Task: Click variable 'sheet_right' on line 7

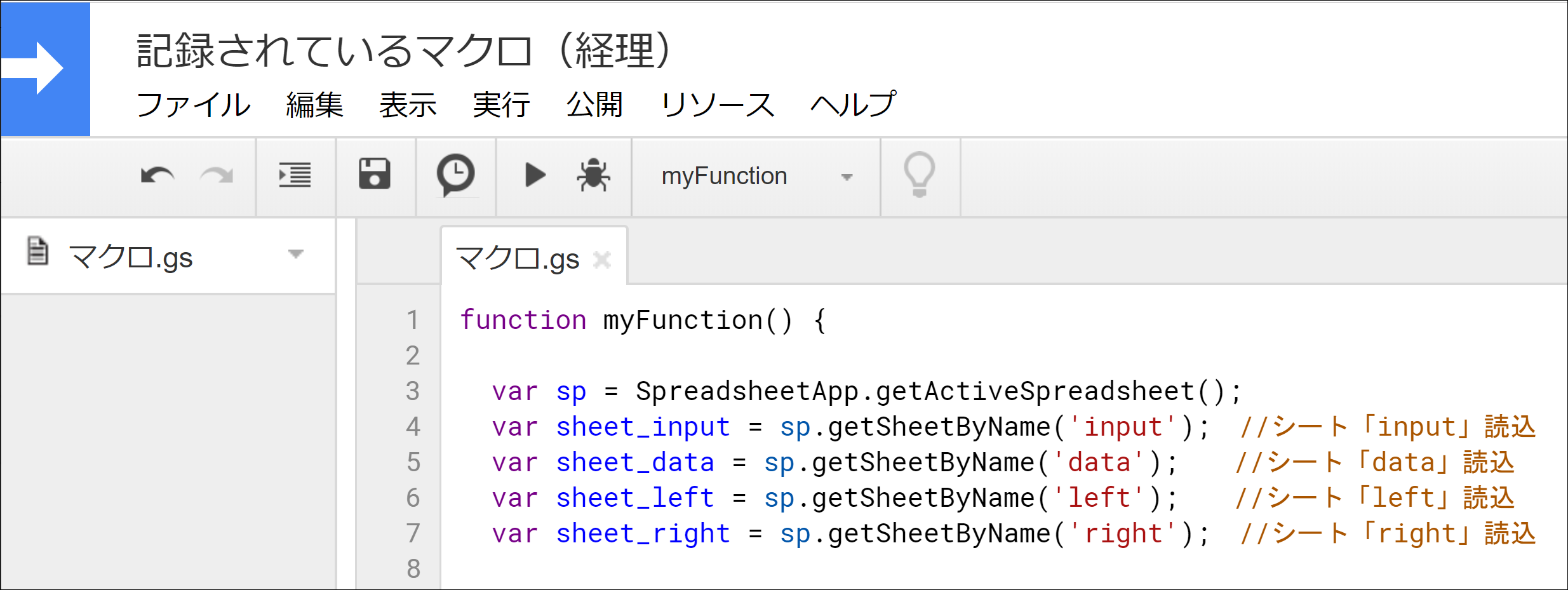Action: pos(643,533)
